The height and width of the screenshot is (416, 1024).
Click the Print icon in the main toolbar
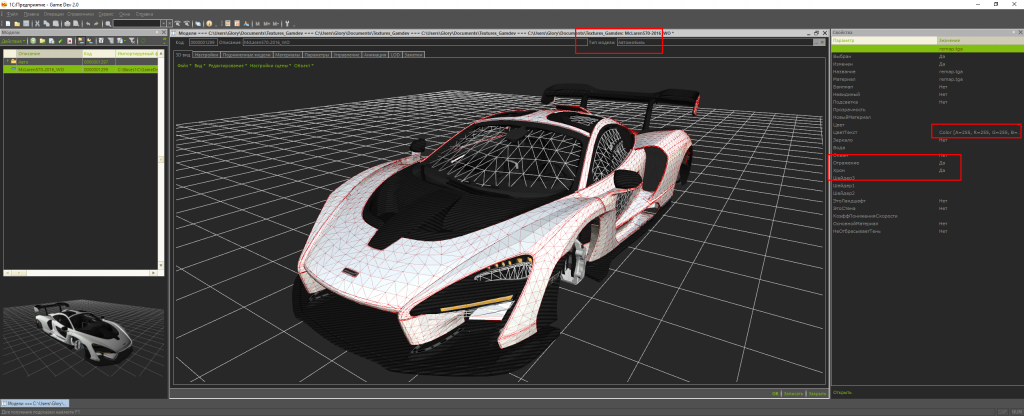pos(67,24)
